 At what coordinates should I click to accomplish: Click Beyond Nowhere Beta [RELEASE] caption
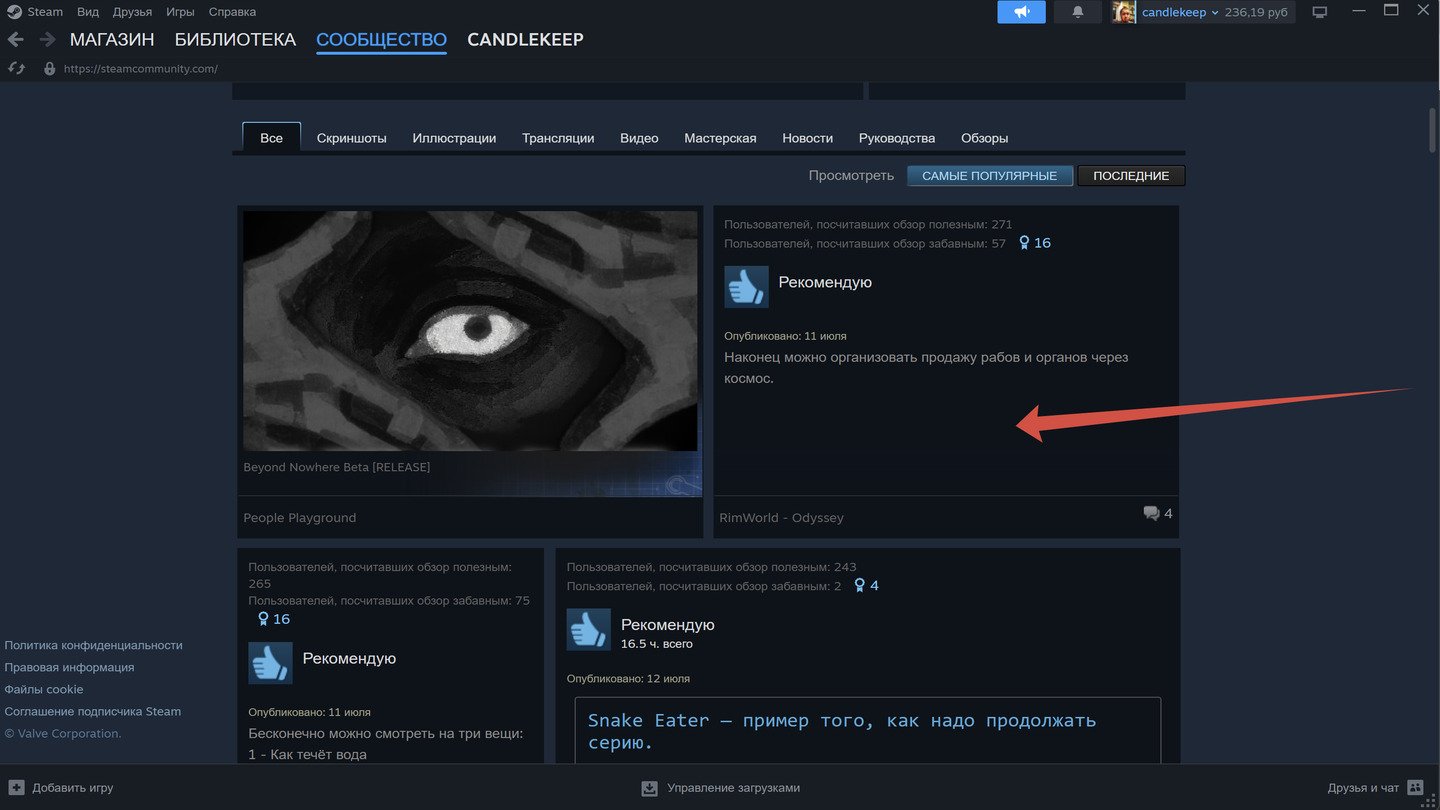[337, 467]
